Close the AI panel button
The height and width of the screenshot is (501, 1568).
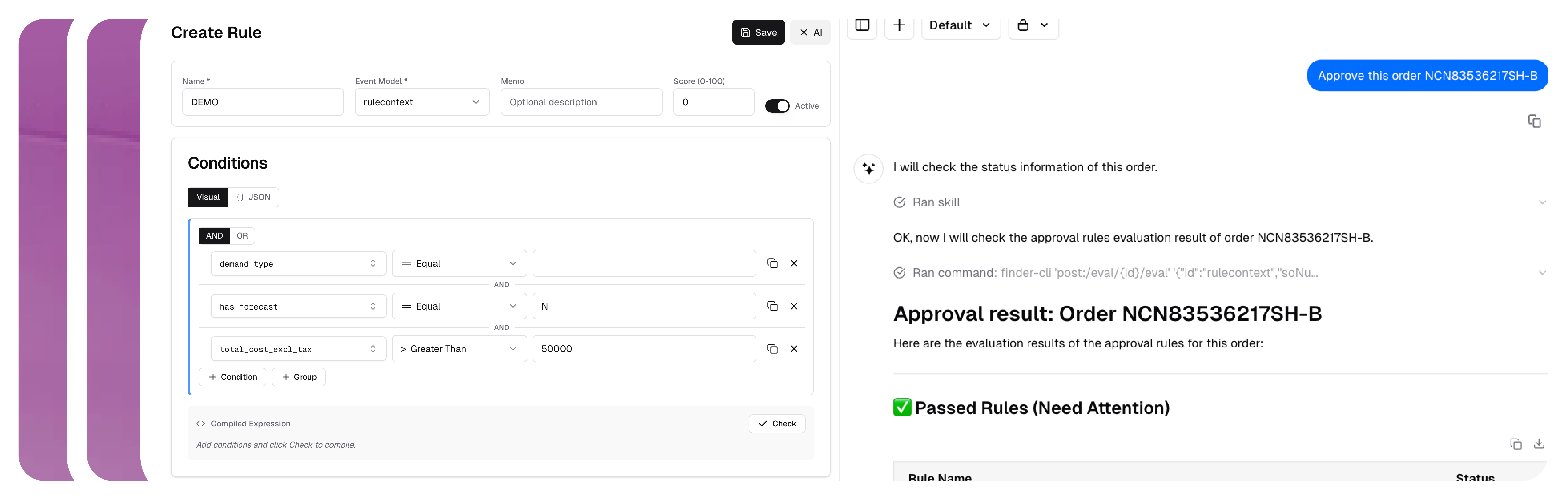tap(810, 32)
